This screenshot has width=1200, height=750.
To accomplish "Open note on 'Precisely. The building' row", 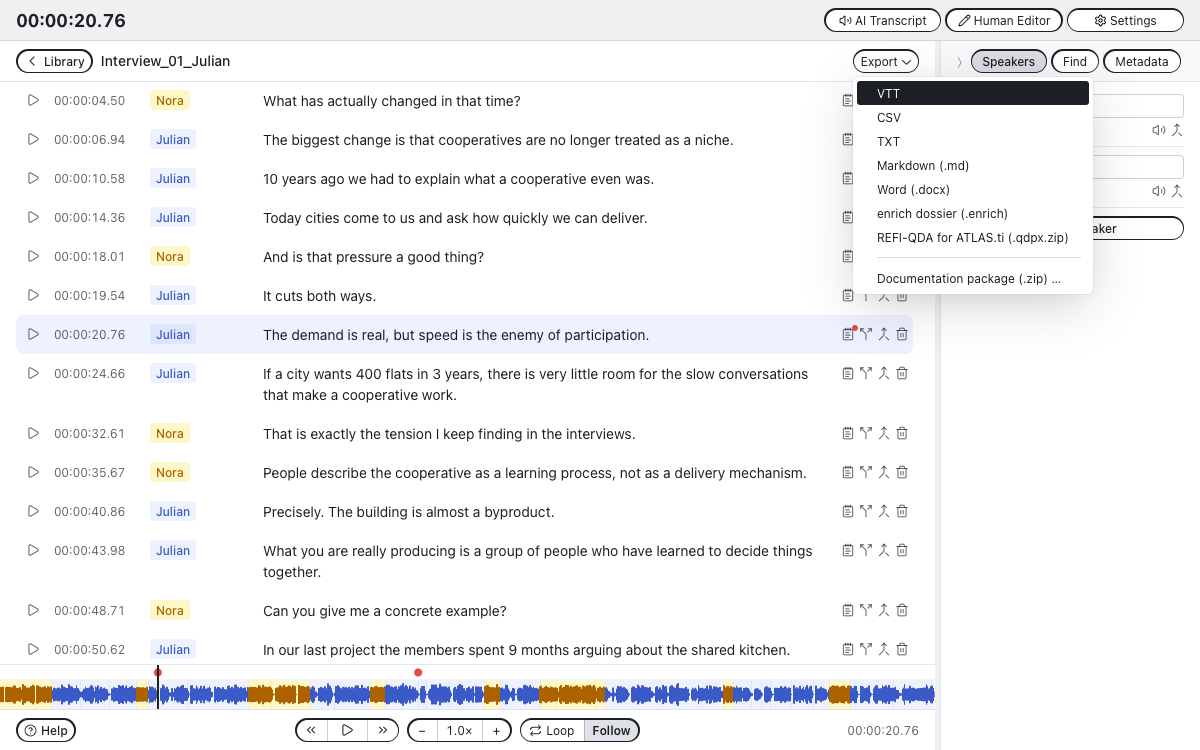I will click(848, 511).
